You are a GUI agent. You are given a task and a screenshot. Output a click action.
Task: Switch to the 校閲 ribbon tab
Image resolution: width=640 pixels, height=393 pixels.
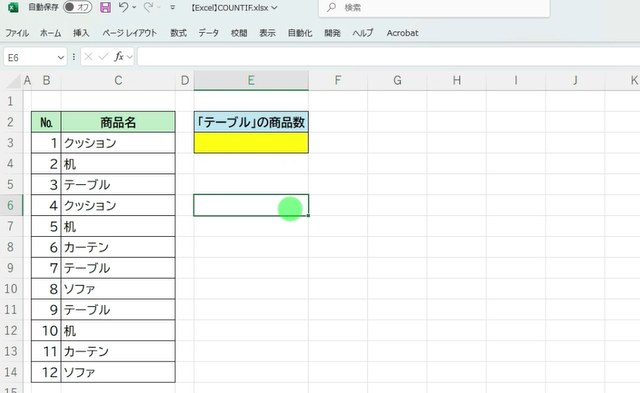[x=239, y=33]
